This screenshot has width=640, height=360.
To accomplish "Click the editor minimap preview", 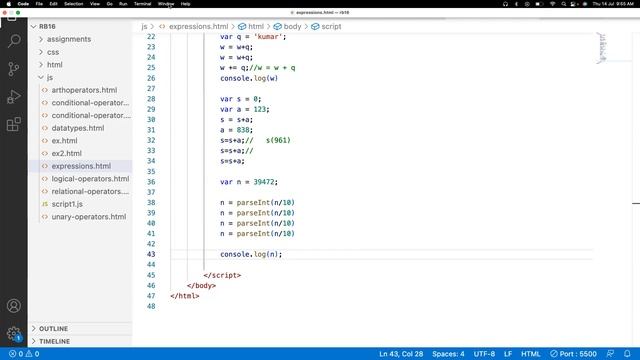I will 601,48.
